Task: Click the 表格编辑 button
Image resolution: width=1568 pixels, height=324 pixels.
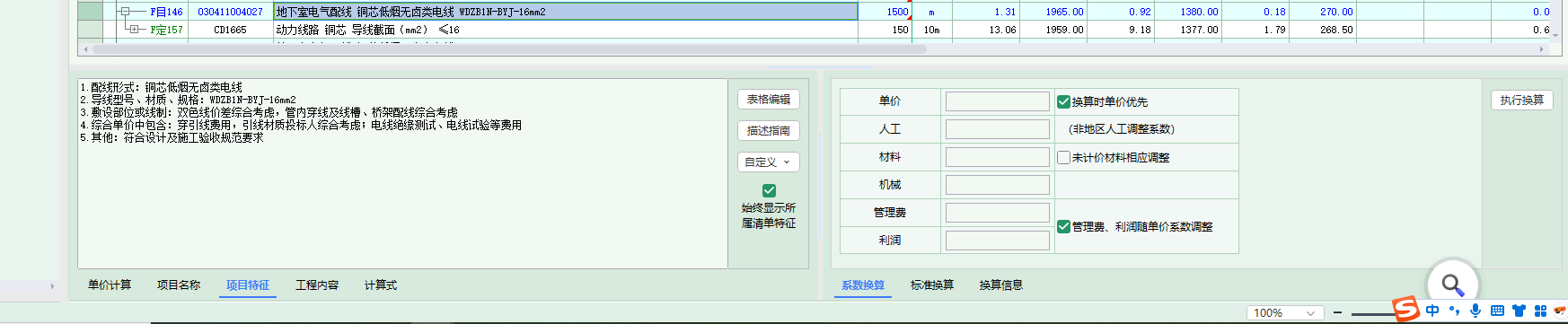Action: pos(768,99)
